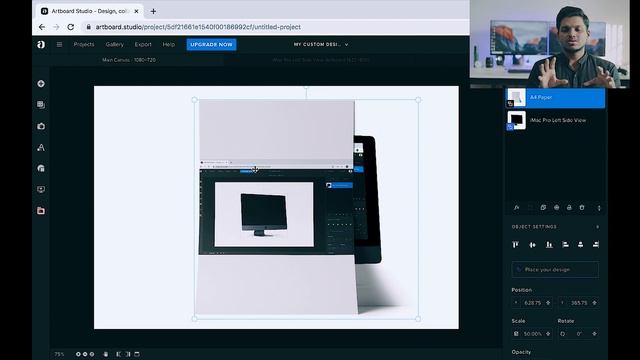The image size is (640, 360).
Task: Open the red folder icon in left sidebar
Action: click(x=41, y=211)
